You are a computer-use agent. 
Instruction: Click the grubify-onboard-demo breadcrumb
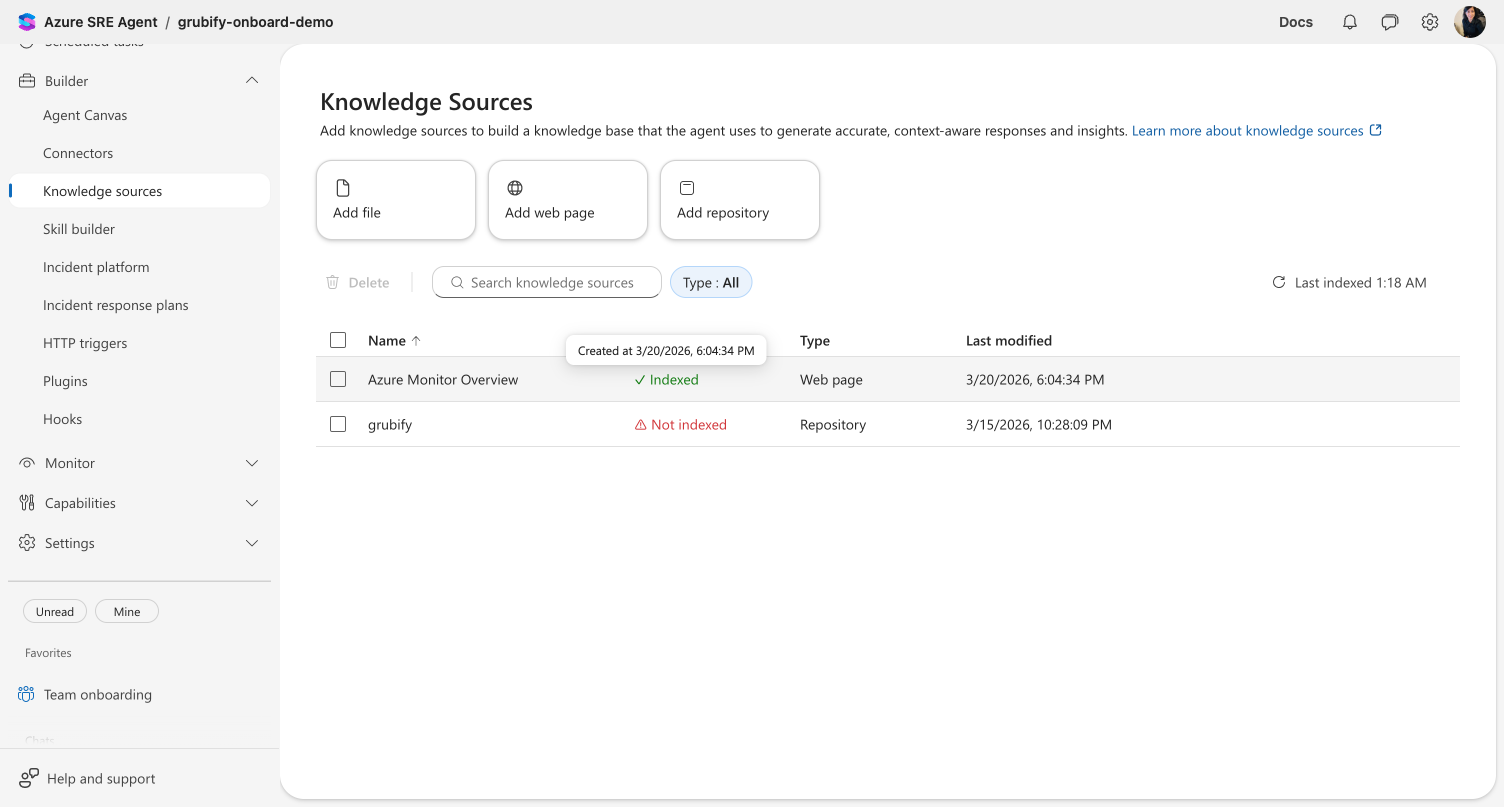pyautogui.click(x=256, y=22)
